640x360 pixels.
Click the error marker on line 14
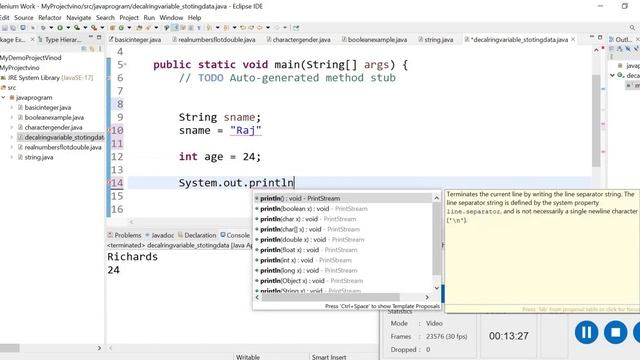click(109, 182)
